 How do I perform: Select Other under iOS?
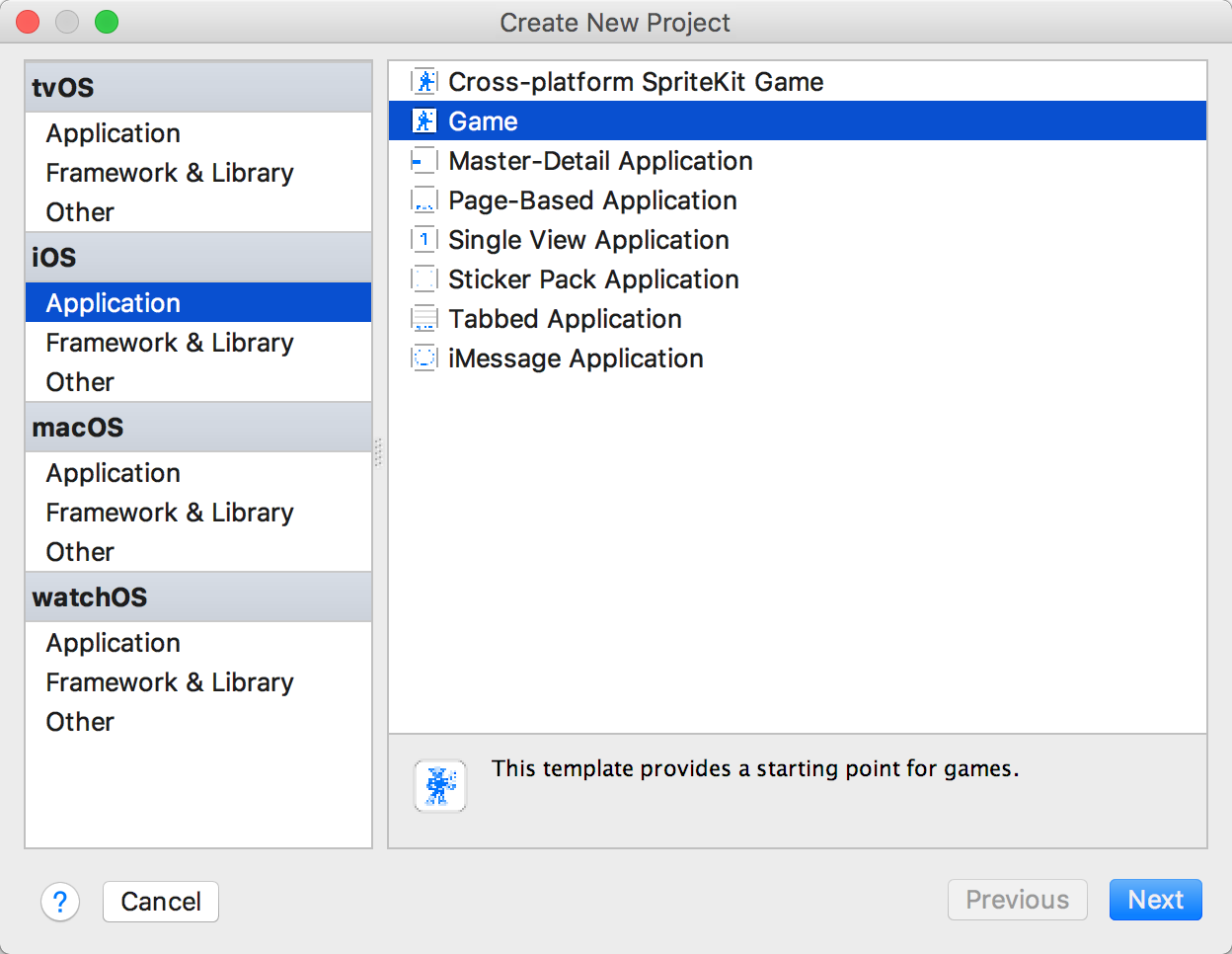pos(198,381)
